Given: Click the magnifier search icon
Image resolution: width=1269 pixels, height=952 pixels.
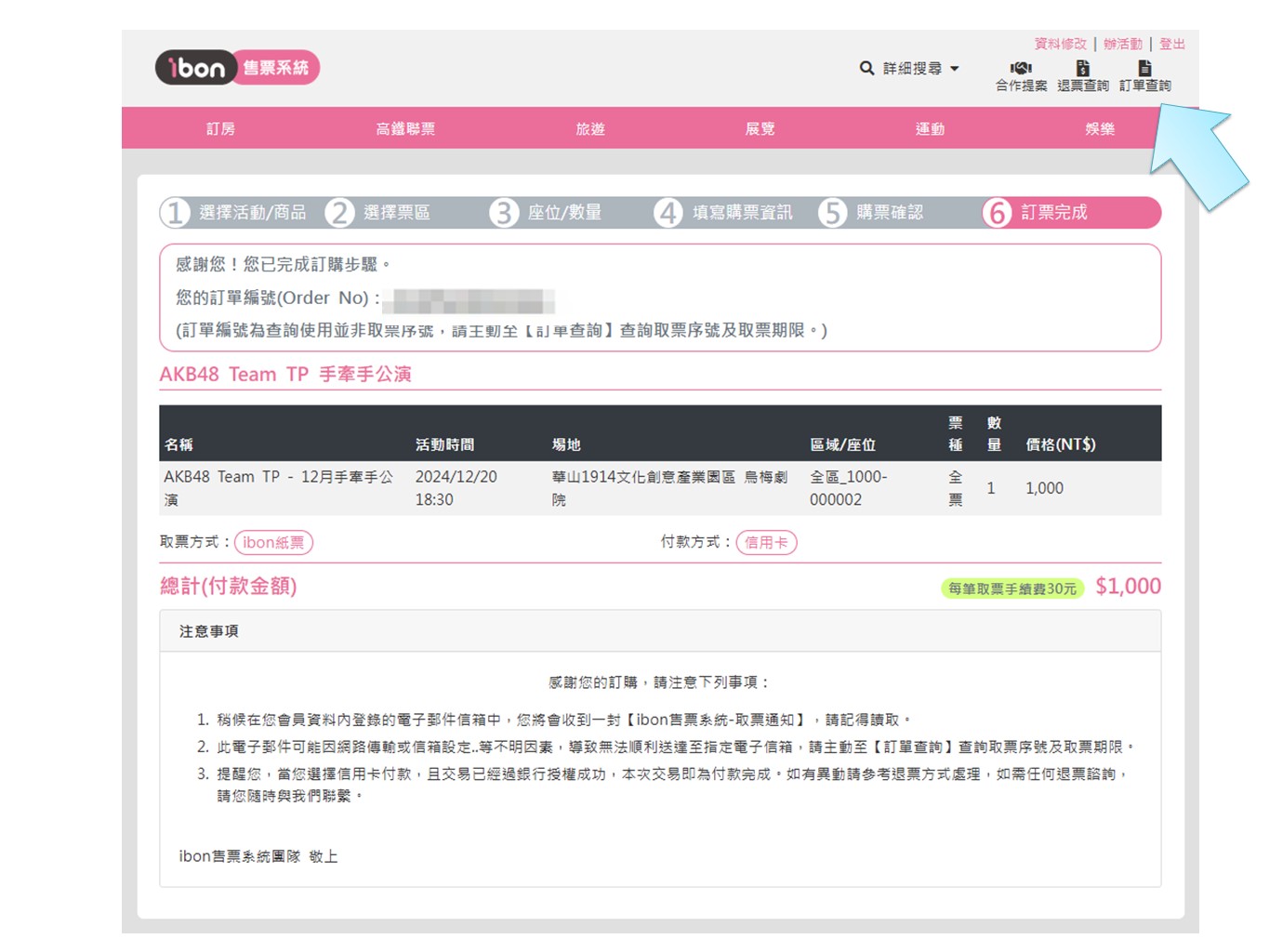Looking at the screenshot, I should tap(866, 68).
